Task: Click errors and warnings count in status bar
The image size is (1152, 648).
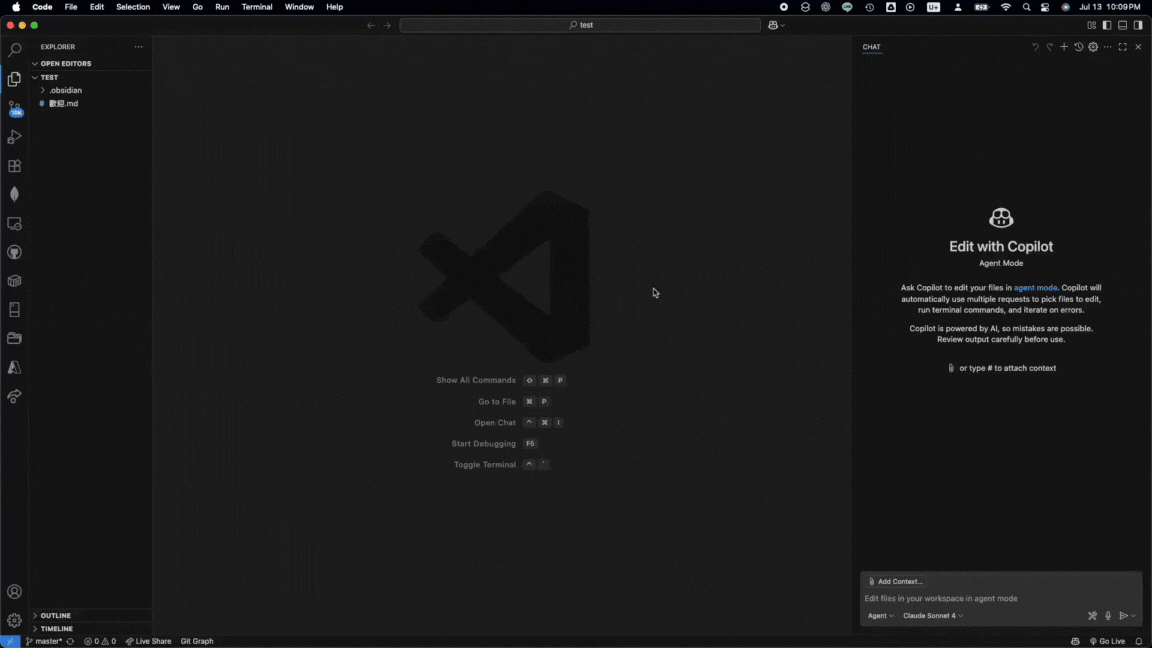Action: pyautogui.click(x=100, y=641)
